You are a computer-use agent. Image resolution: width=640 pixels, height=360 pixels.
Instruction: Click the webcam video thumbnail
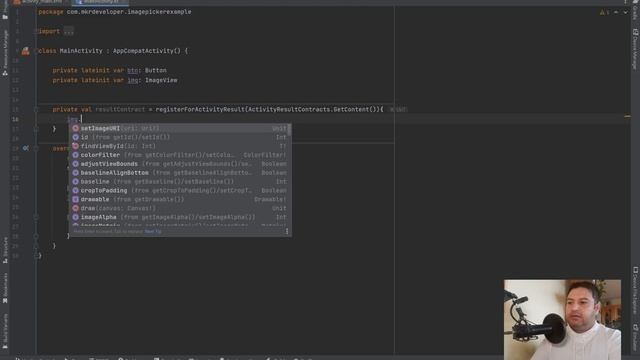[x=562, y=320]
